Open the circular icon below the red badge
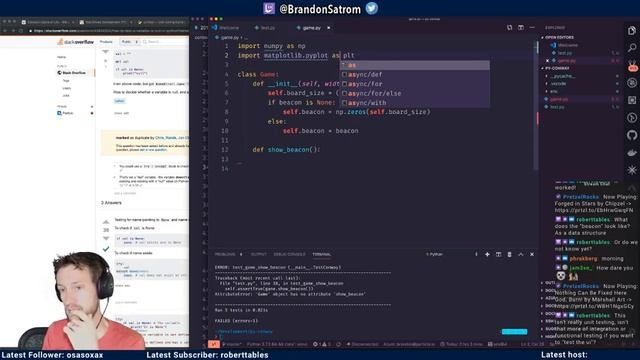 pos(632,83)
